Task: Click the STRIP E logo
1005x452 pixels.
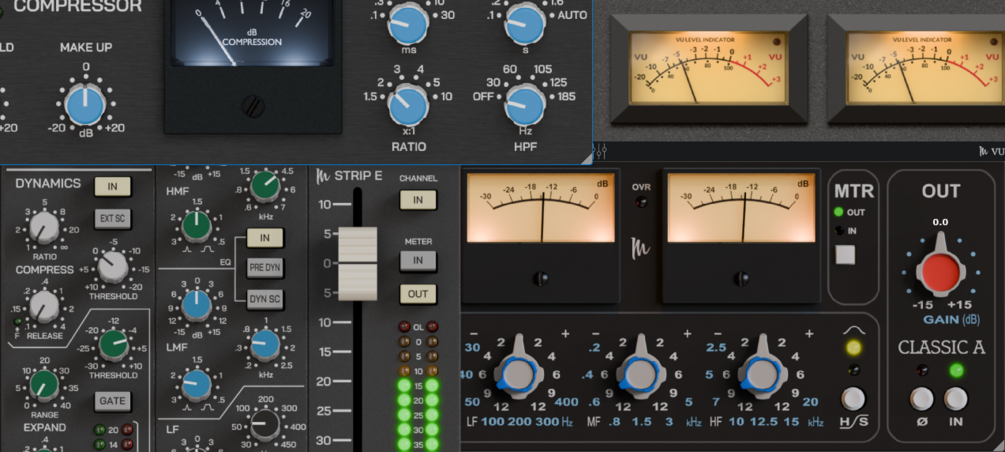Action: point(349,176)
